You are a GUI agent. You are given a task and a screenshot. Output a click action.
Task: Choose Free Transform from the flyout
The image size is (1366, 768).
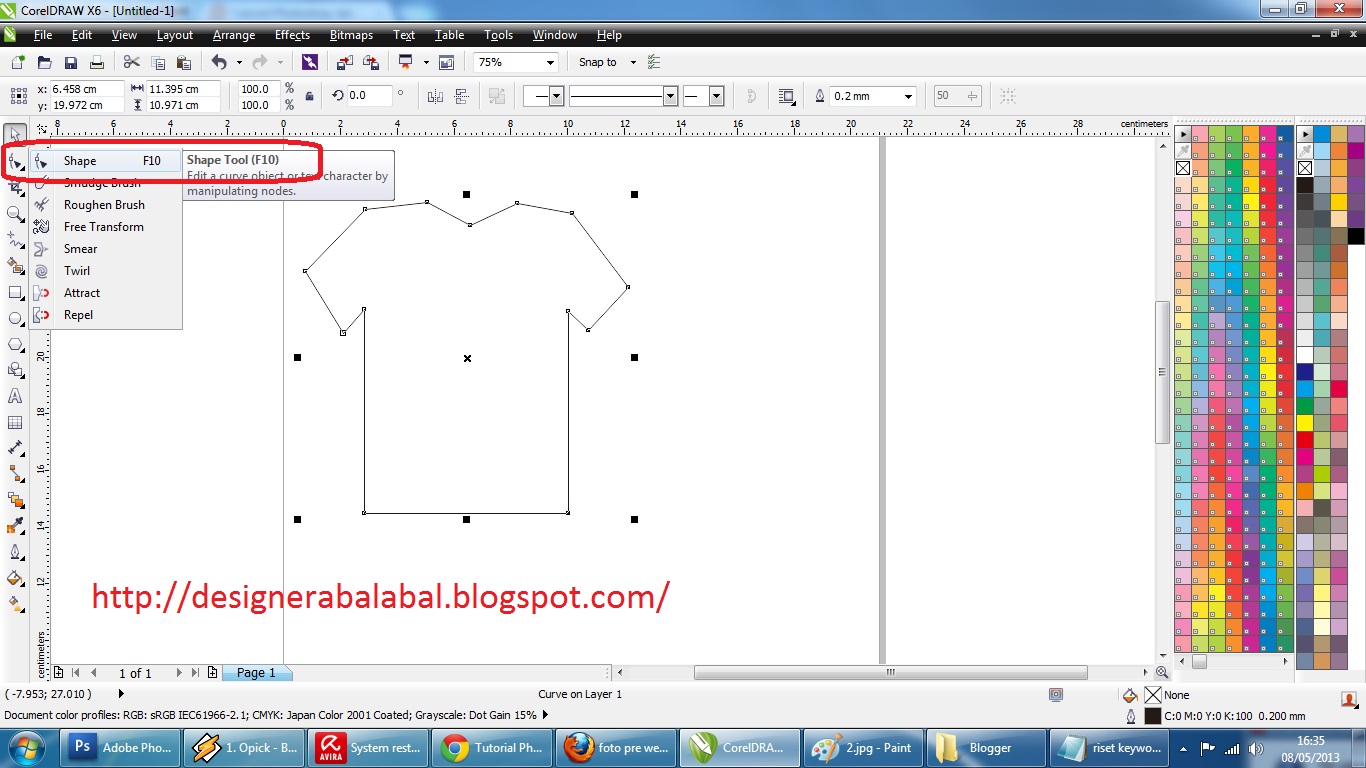(105, 227)
